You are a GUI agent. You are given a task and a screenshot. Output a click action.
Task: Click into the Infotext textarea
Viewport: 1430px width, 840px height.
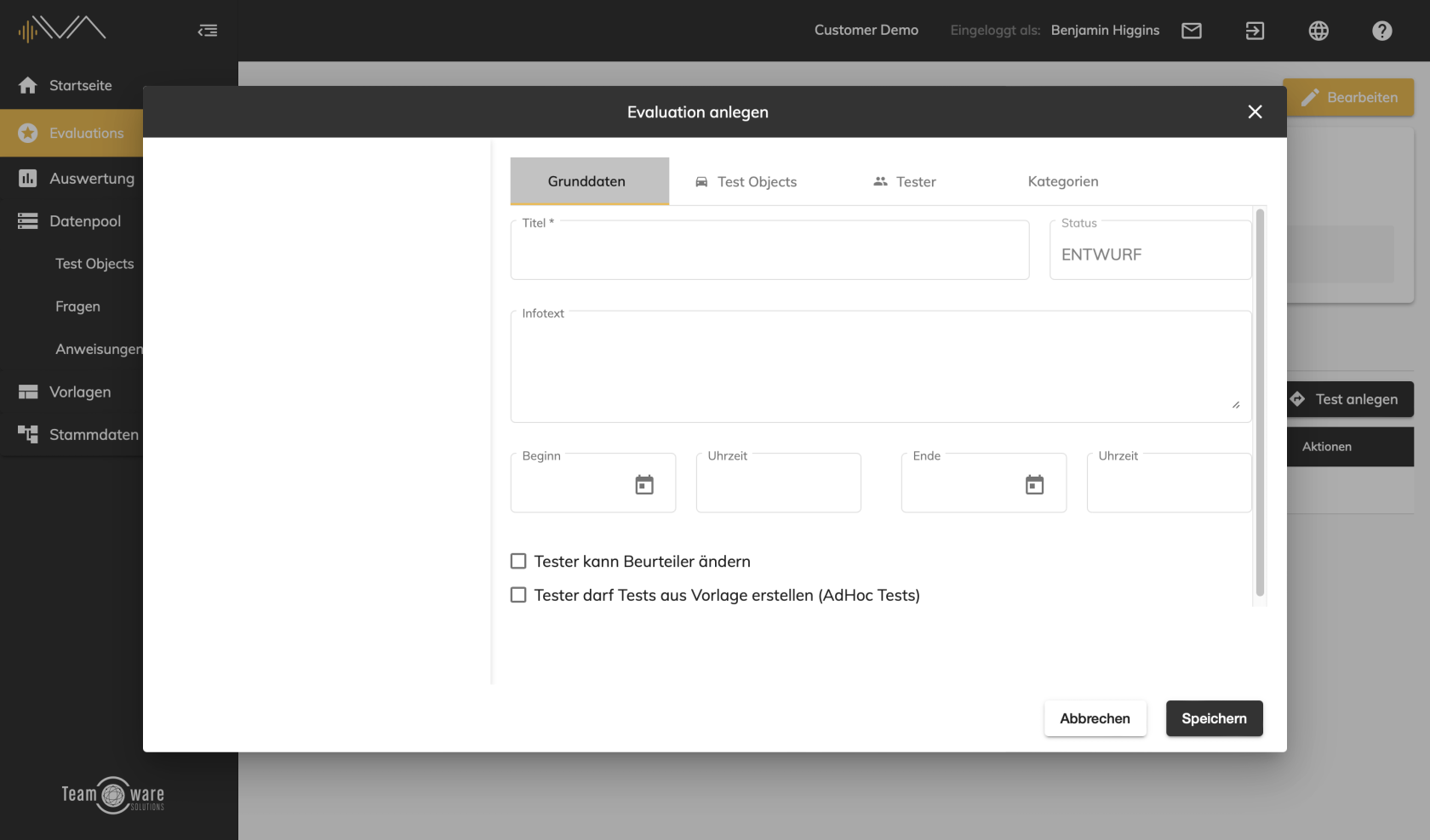881,367
